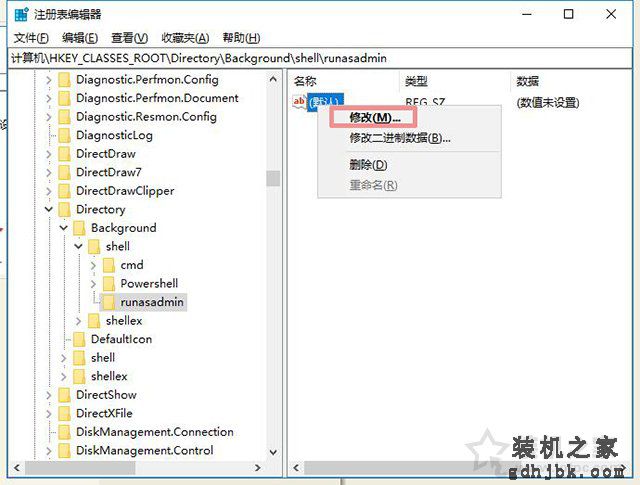Click the tree vertical scrollbar thumb

[273, 178]
